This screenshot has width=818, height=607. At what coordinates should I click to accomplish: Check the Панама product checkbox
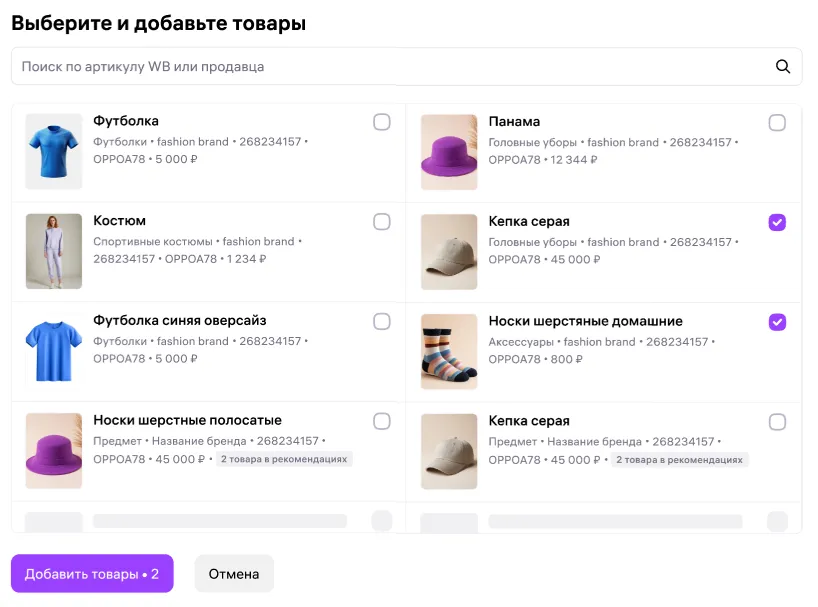(x=777, y=122)
